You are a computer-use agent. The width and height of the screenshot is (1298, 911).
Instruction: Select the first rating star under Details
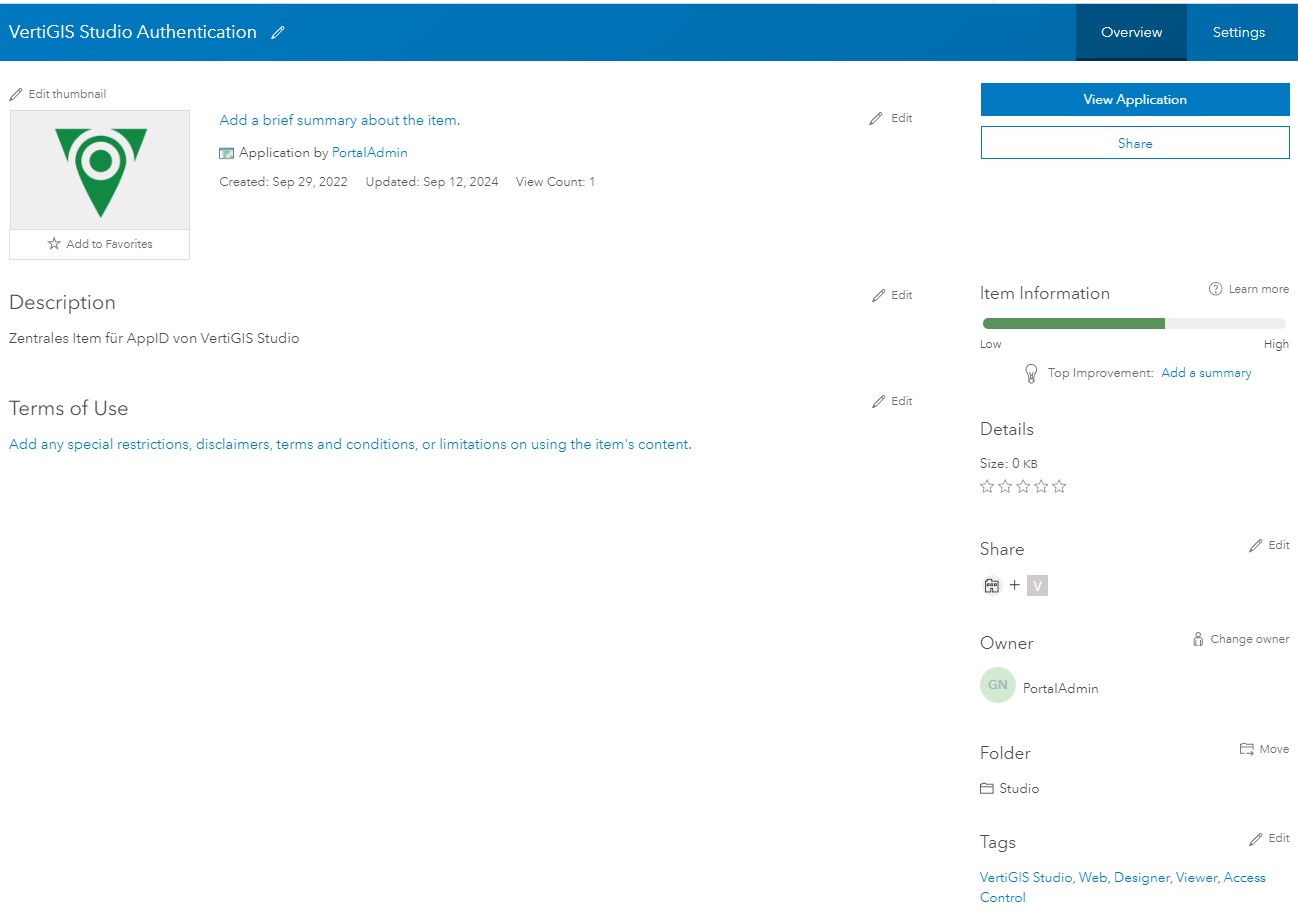click(987, 486)
